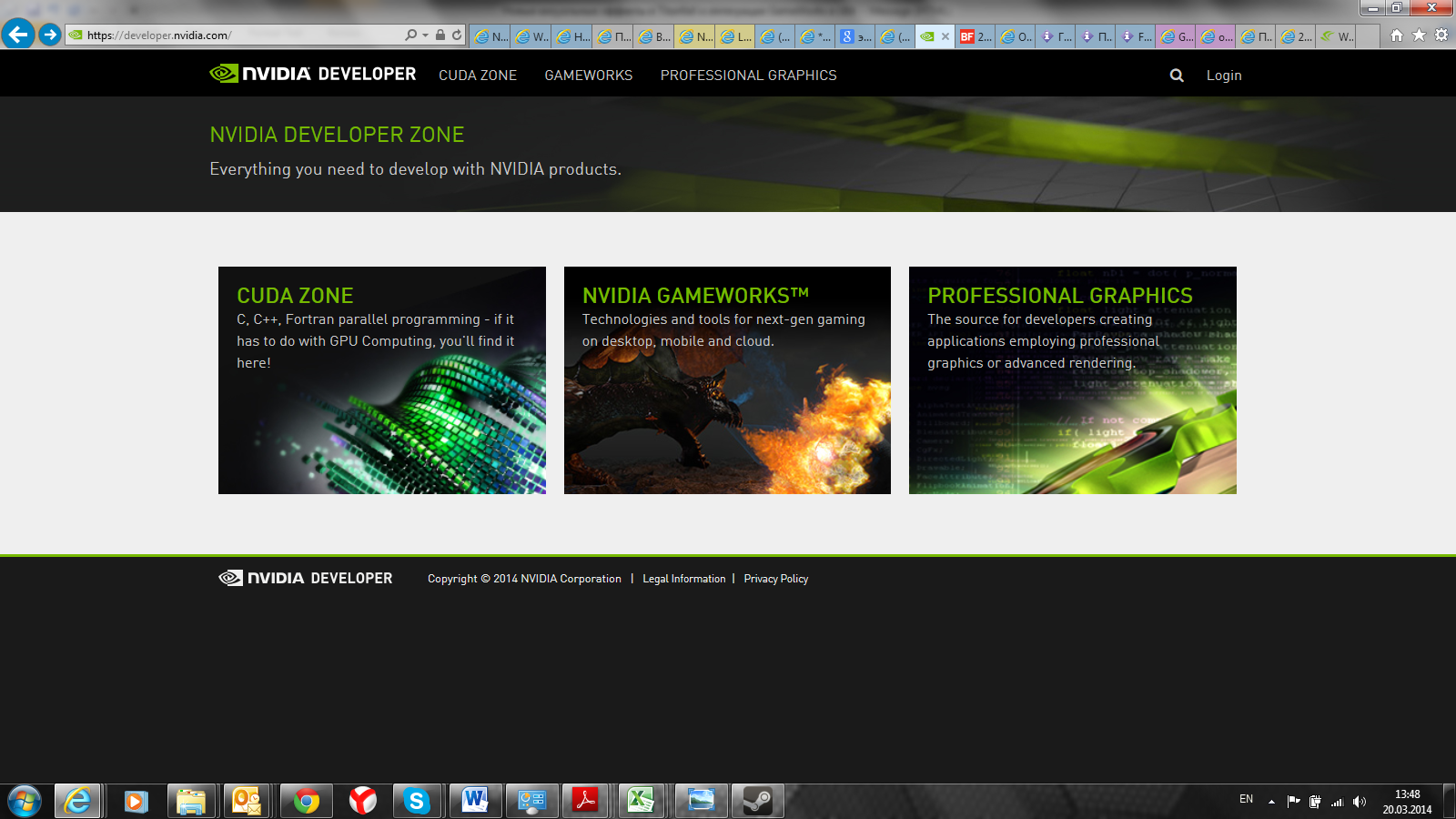
Task: Click 'The source for developers creating' description
Action: click(x=1044, y=341)
